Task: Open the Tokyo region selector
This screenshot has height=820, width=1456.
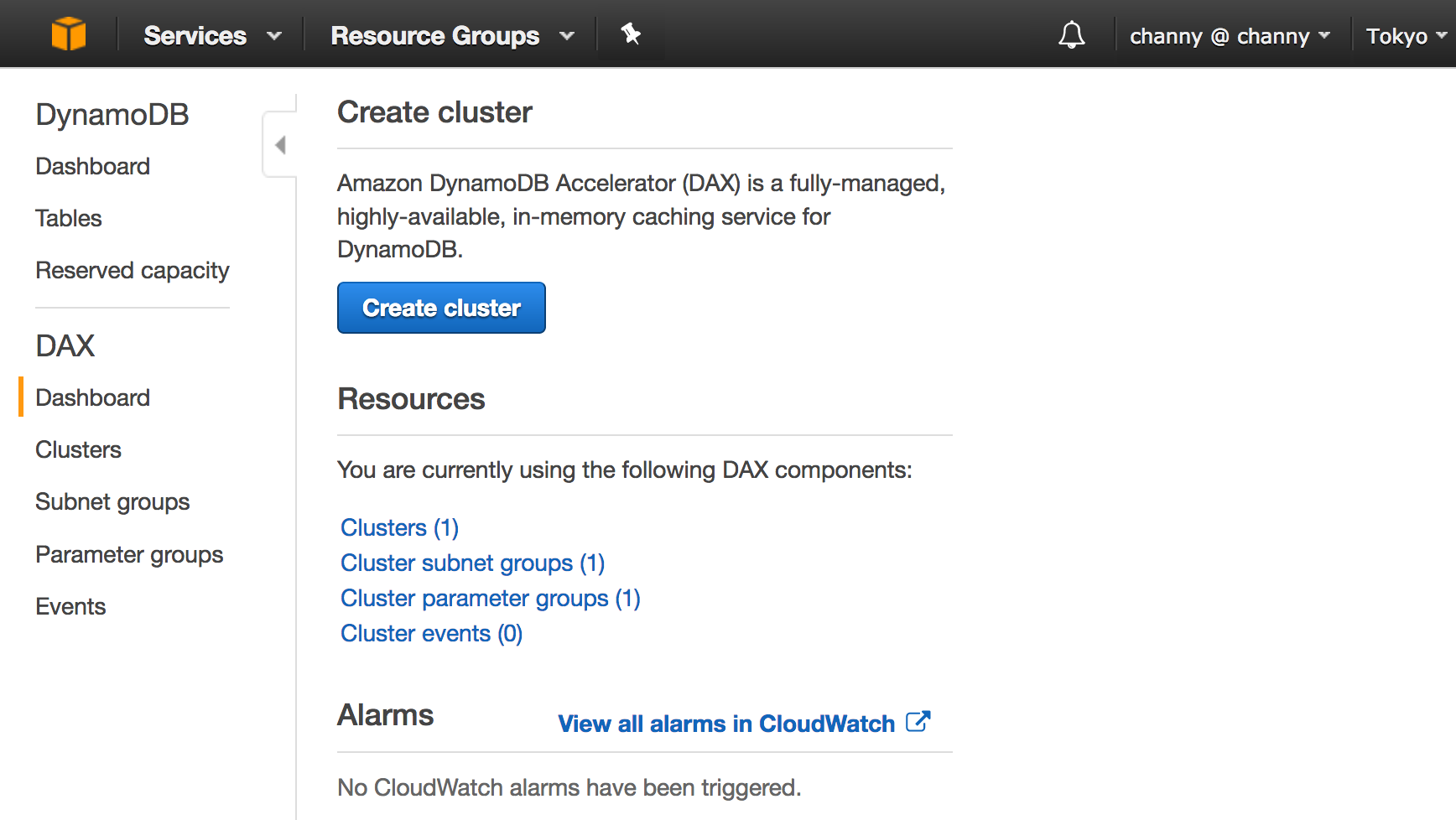Action: [1406, 36]
